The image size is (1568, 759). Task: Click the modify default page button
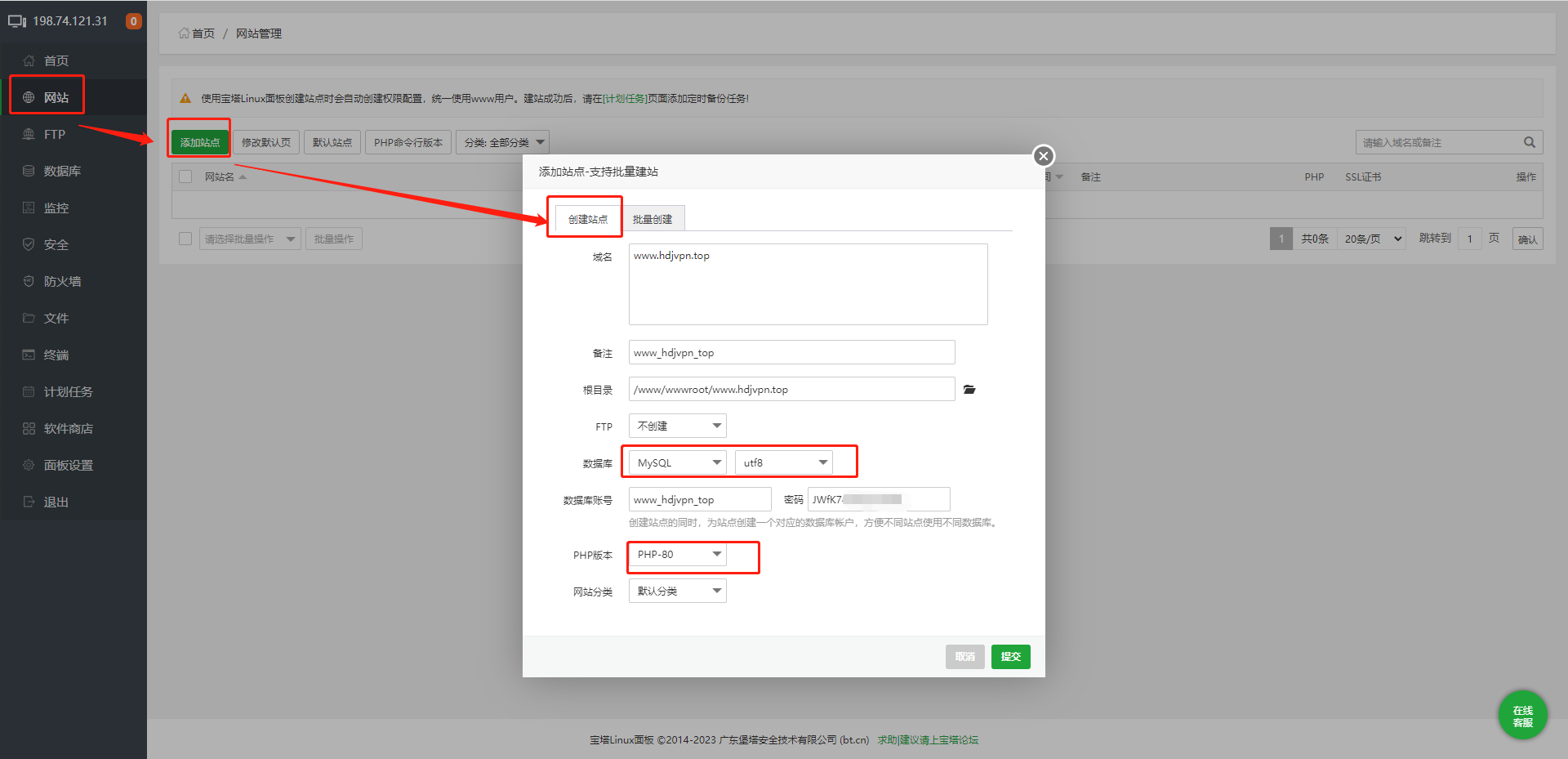coord(266,142)
